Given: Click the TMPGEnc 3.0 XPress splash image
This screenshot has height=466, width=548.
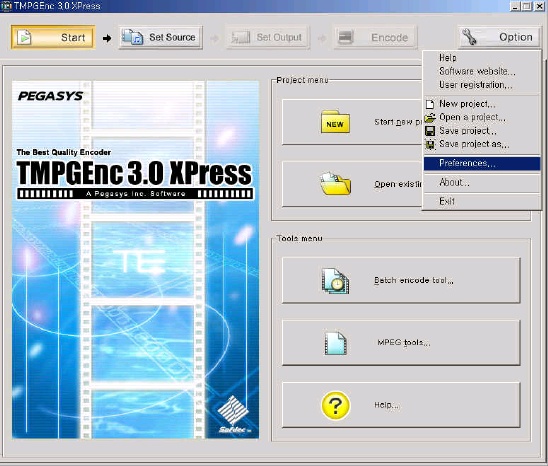Looking at the screenshot, I should [x=136, y=260].
